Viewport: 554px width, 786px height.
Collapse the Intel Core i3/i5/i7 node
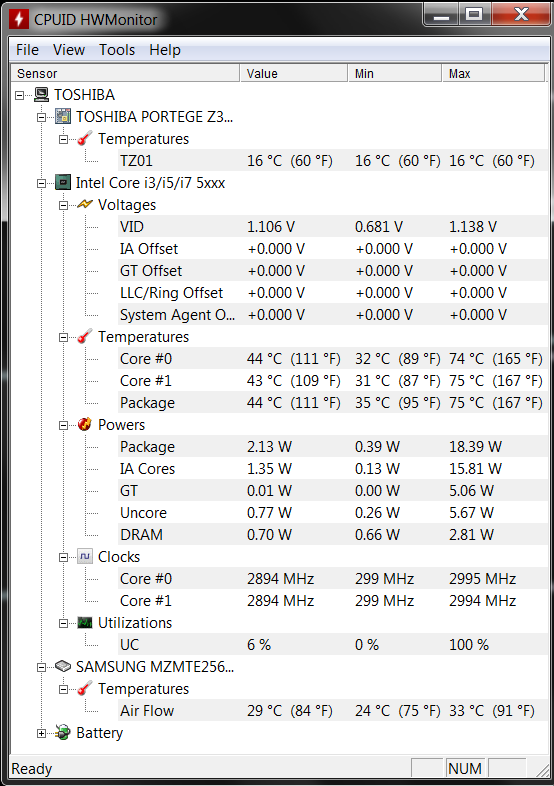41,183
